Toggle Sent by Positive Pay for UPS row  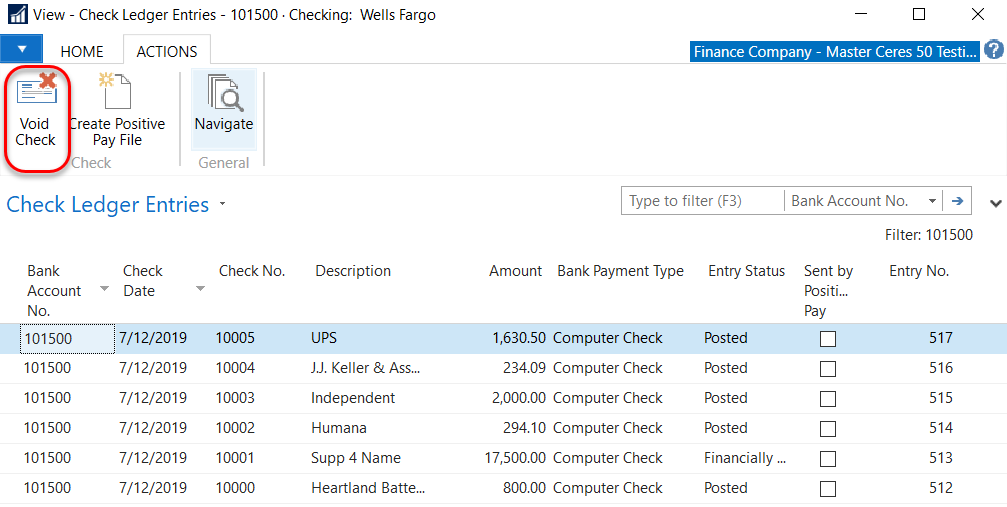pos(828,339)
